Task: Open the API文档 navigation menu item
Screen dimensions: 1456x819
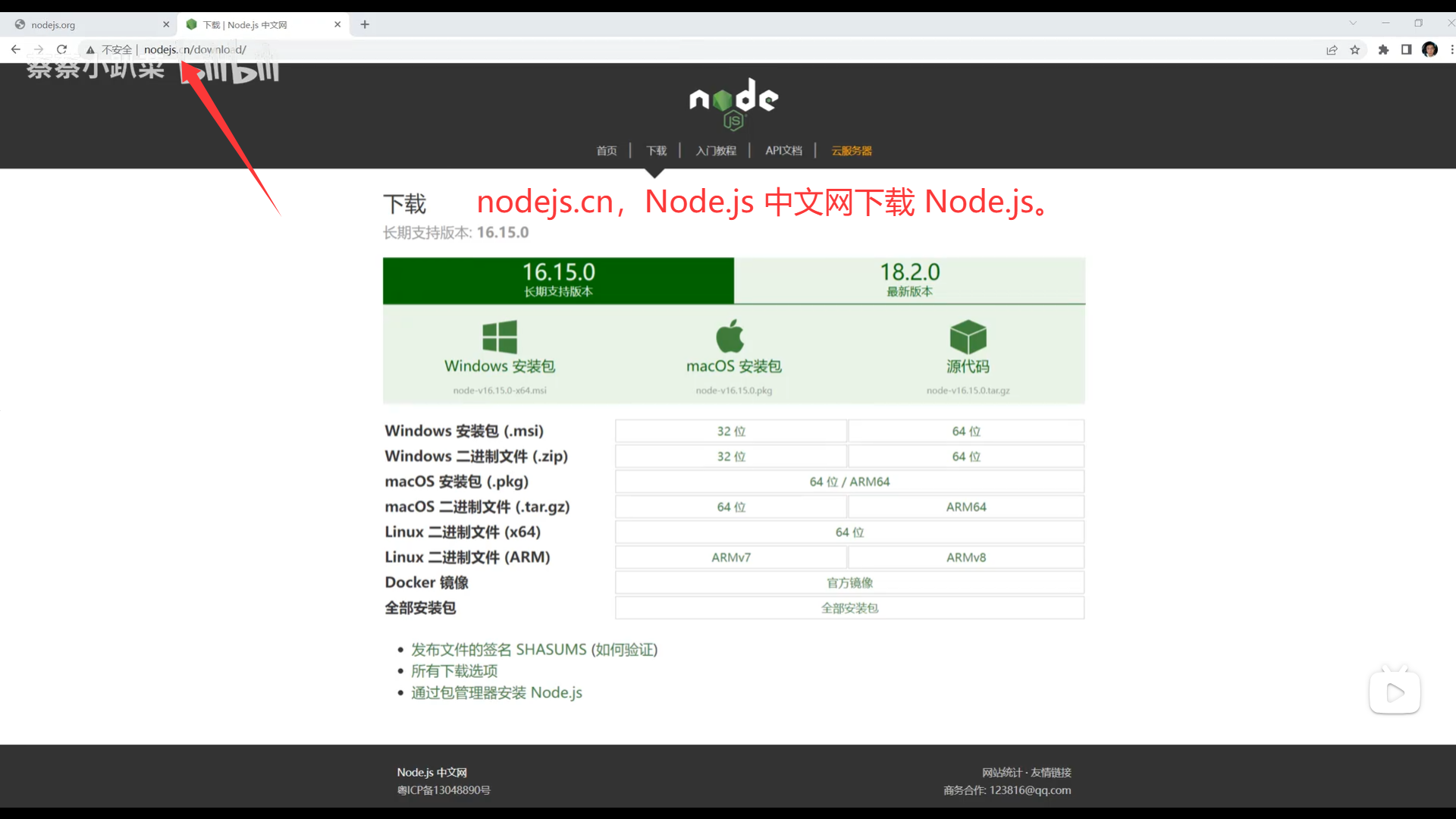Action: coord(783,151)
